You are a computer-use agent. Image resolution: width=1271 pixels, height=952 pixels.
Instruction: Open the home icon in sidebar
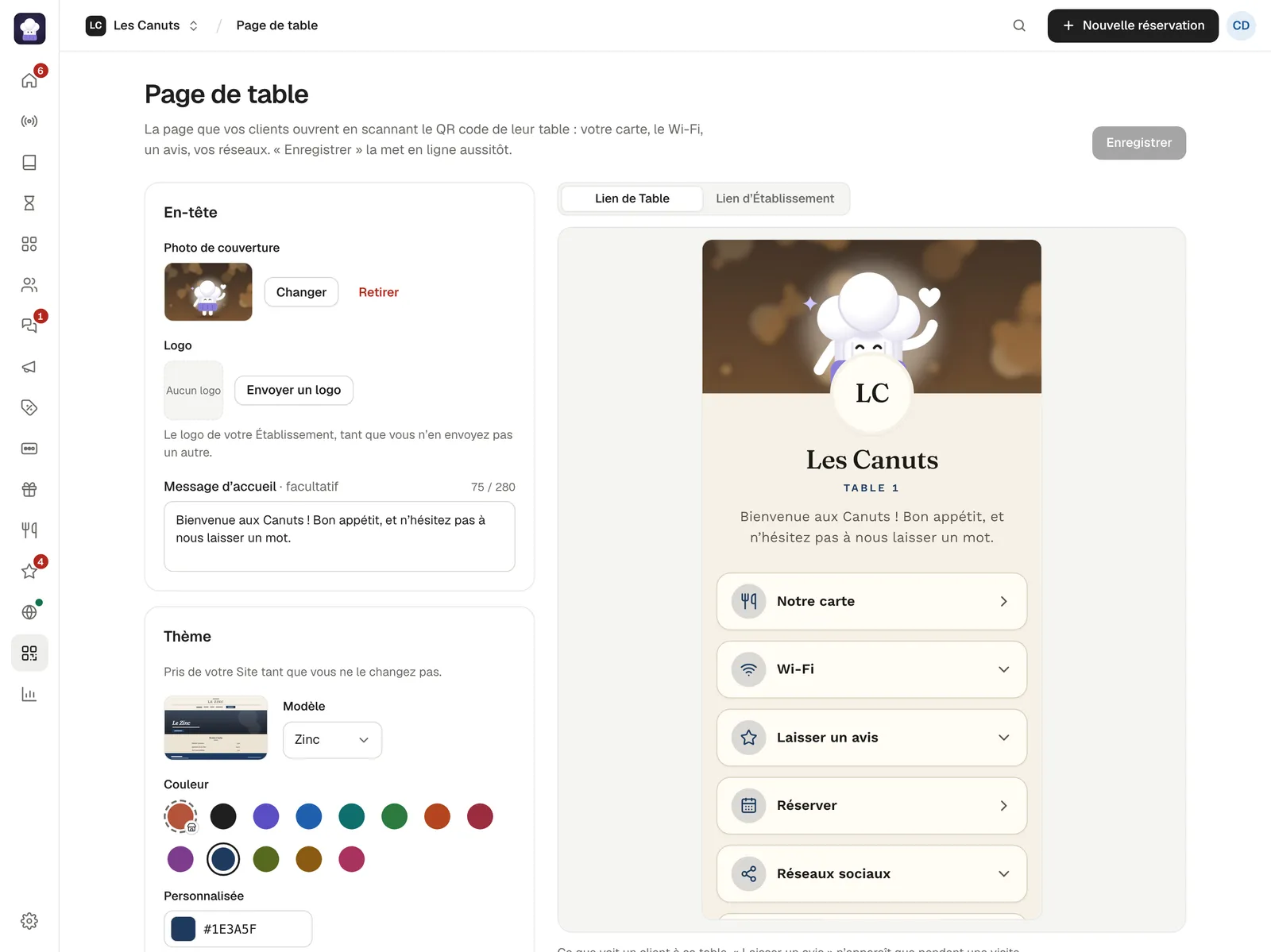pyautogui.click(x=29, y=80)
